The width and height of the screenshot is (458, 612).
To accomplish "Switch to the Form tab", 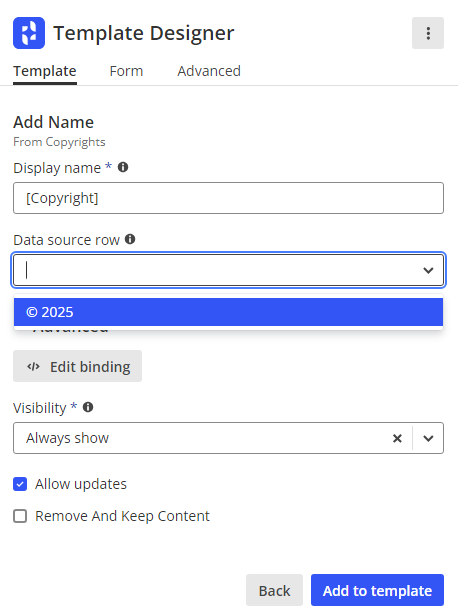I will (x=126, y=71).
